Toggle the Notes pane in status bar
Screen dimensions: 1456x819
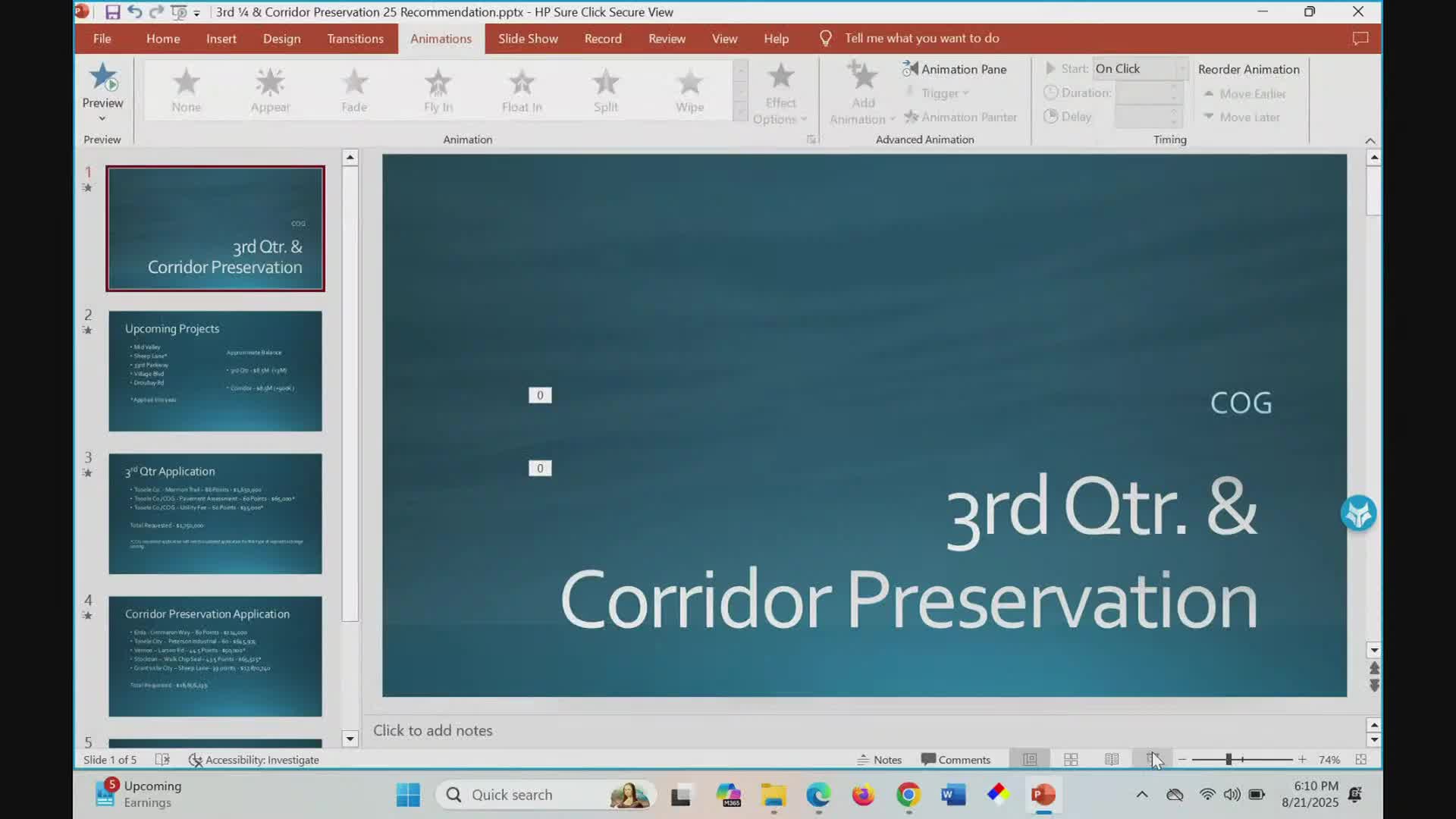point(879,759)
